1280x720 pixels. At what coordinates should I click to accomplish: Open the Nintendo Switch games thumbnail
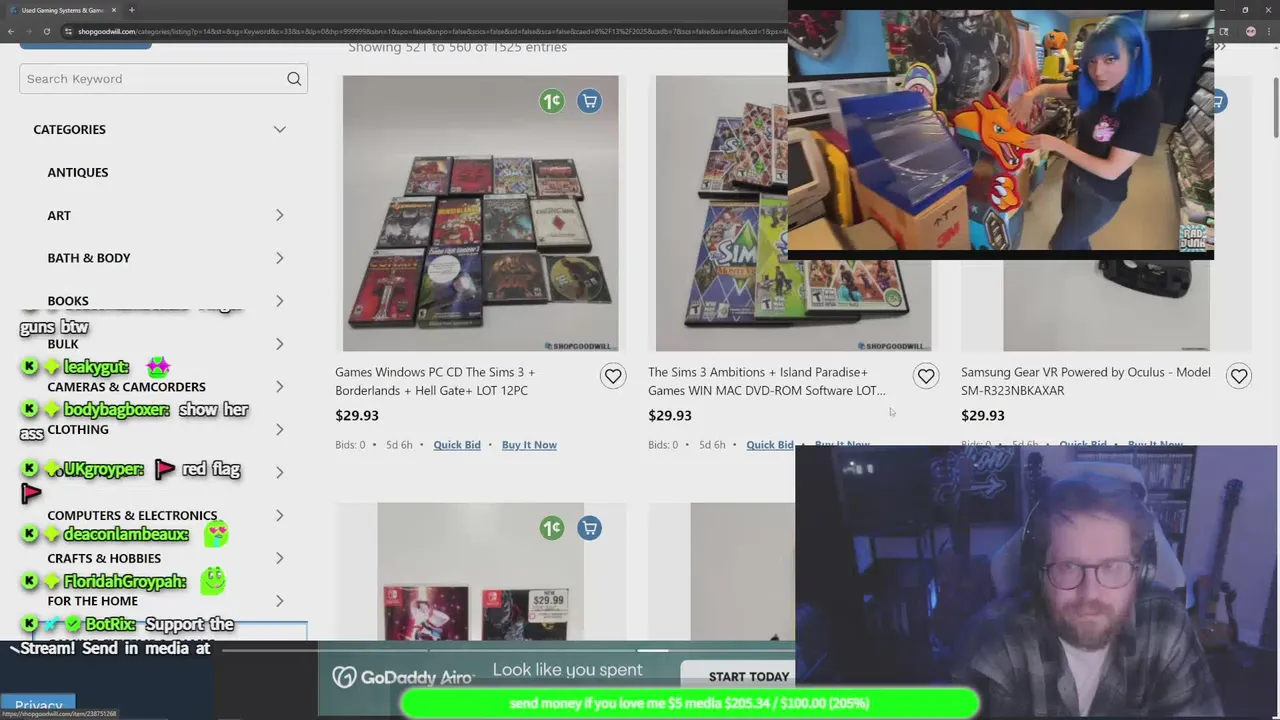pyautogui.click(x=480, y=571)
